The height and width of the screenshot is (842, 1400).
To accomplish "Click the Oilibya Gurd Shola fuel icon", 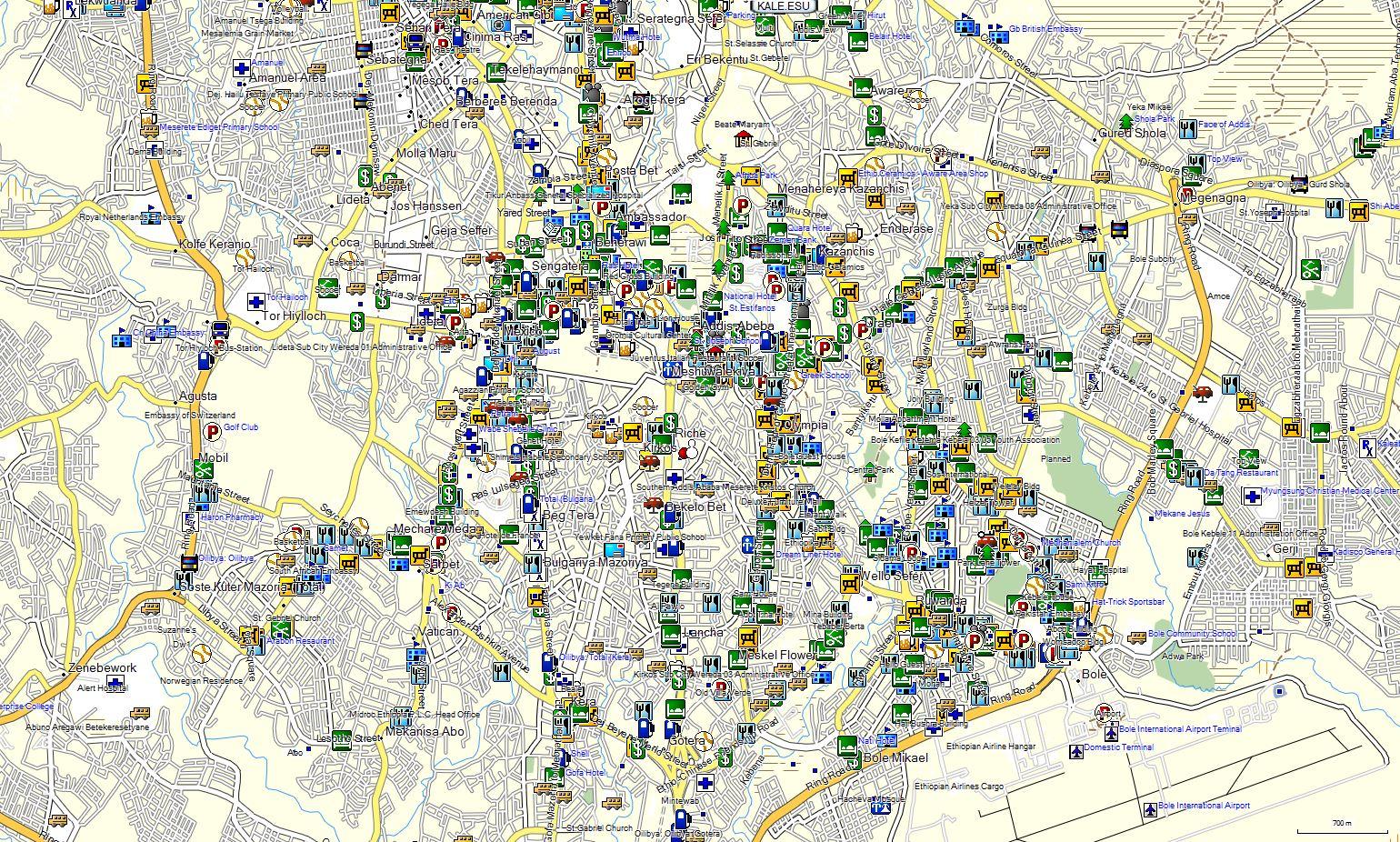I will point(1299,185).
